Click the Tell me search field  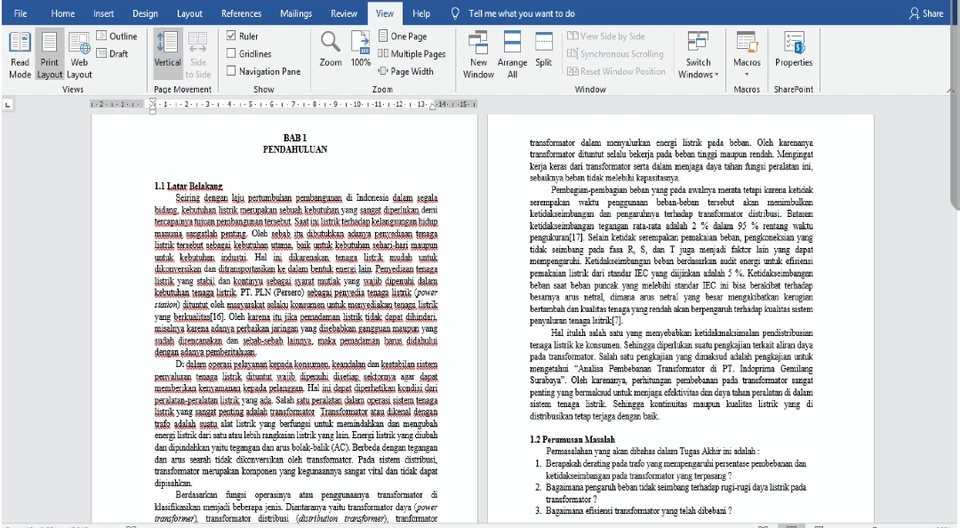pos(522,13)
